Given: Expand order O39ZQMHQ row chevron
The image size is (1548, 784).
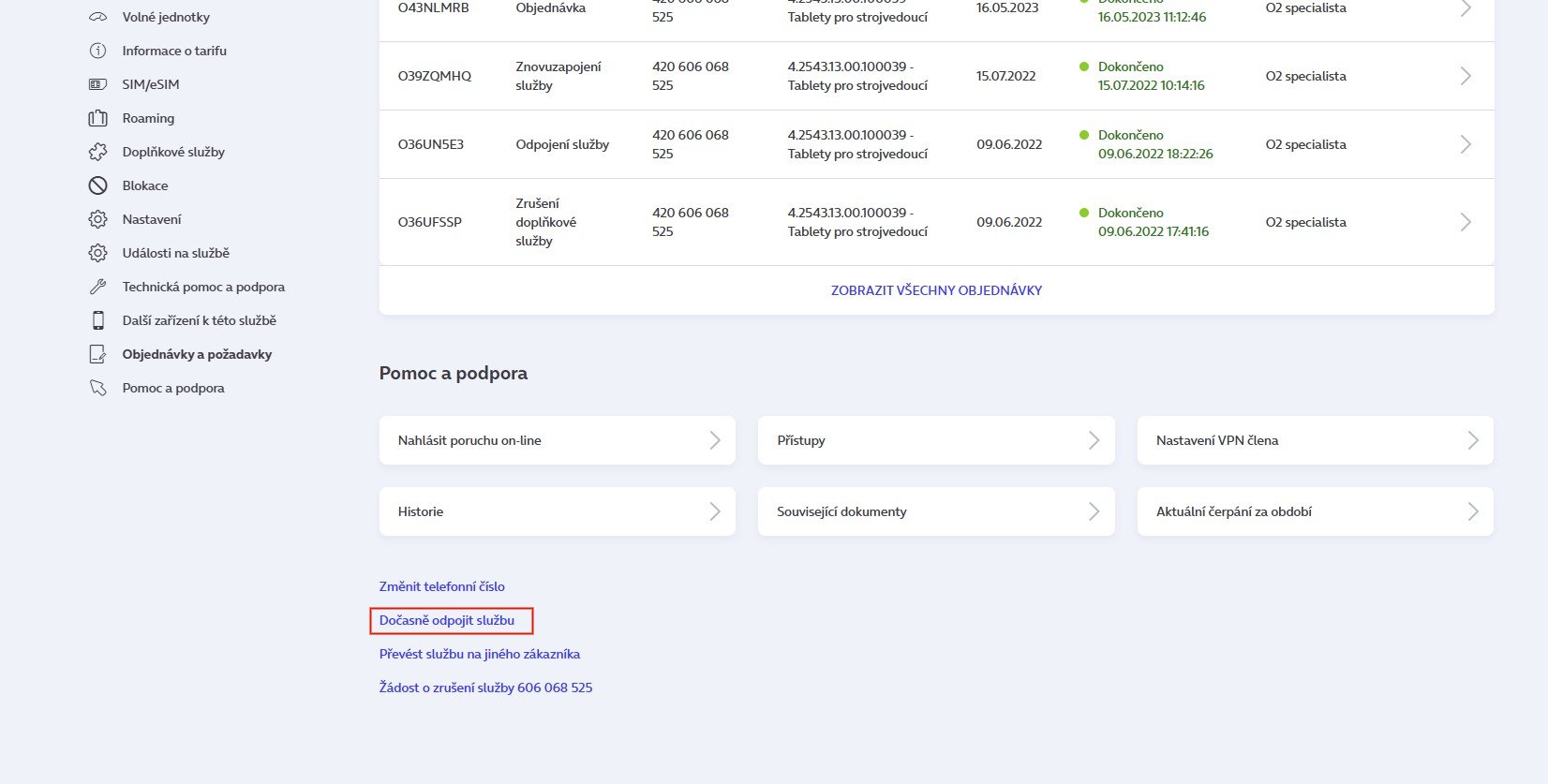Looking at the screenshot, I should 1466,76.
